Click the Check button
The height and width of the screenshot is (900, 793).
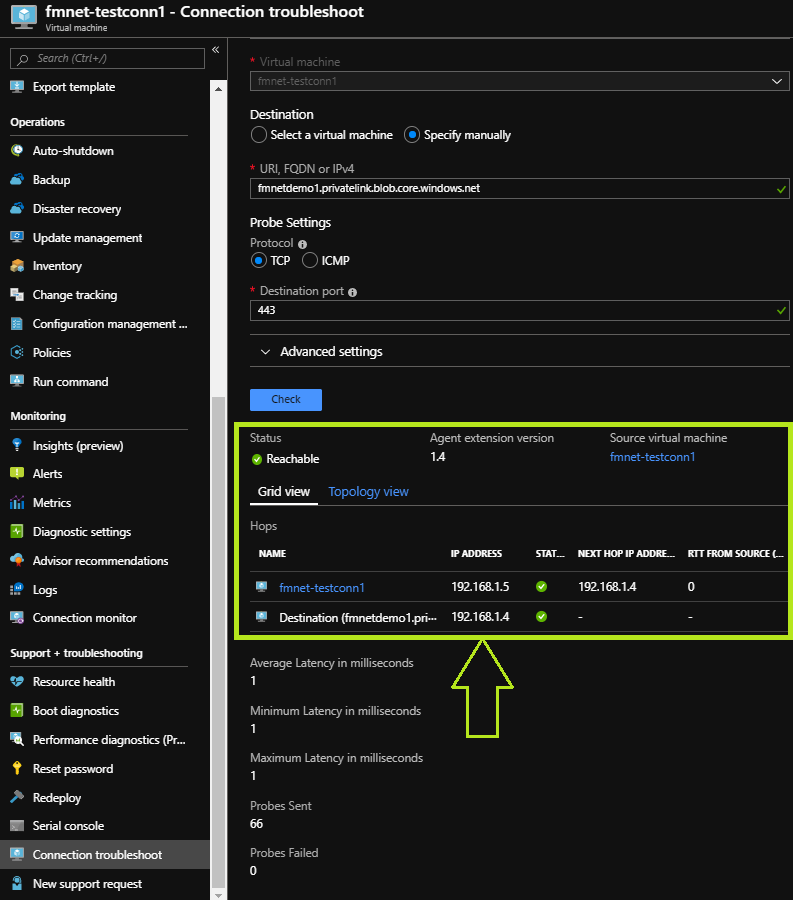click(x=286, y=399)
